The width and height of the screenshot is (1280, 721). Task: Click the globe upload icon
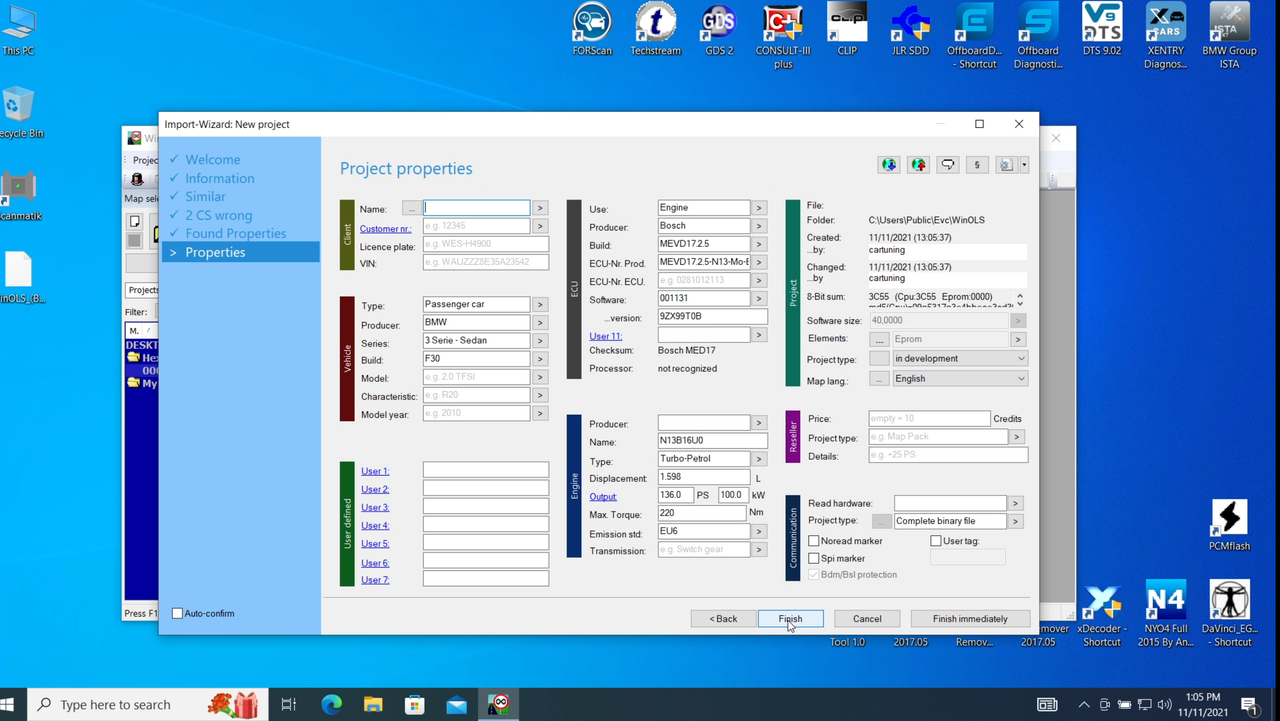[x=918, y=165]
